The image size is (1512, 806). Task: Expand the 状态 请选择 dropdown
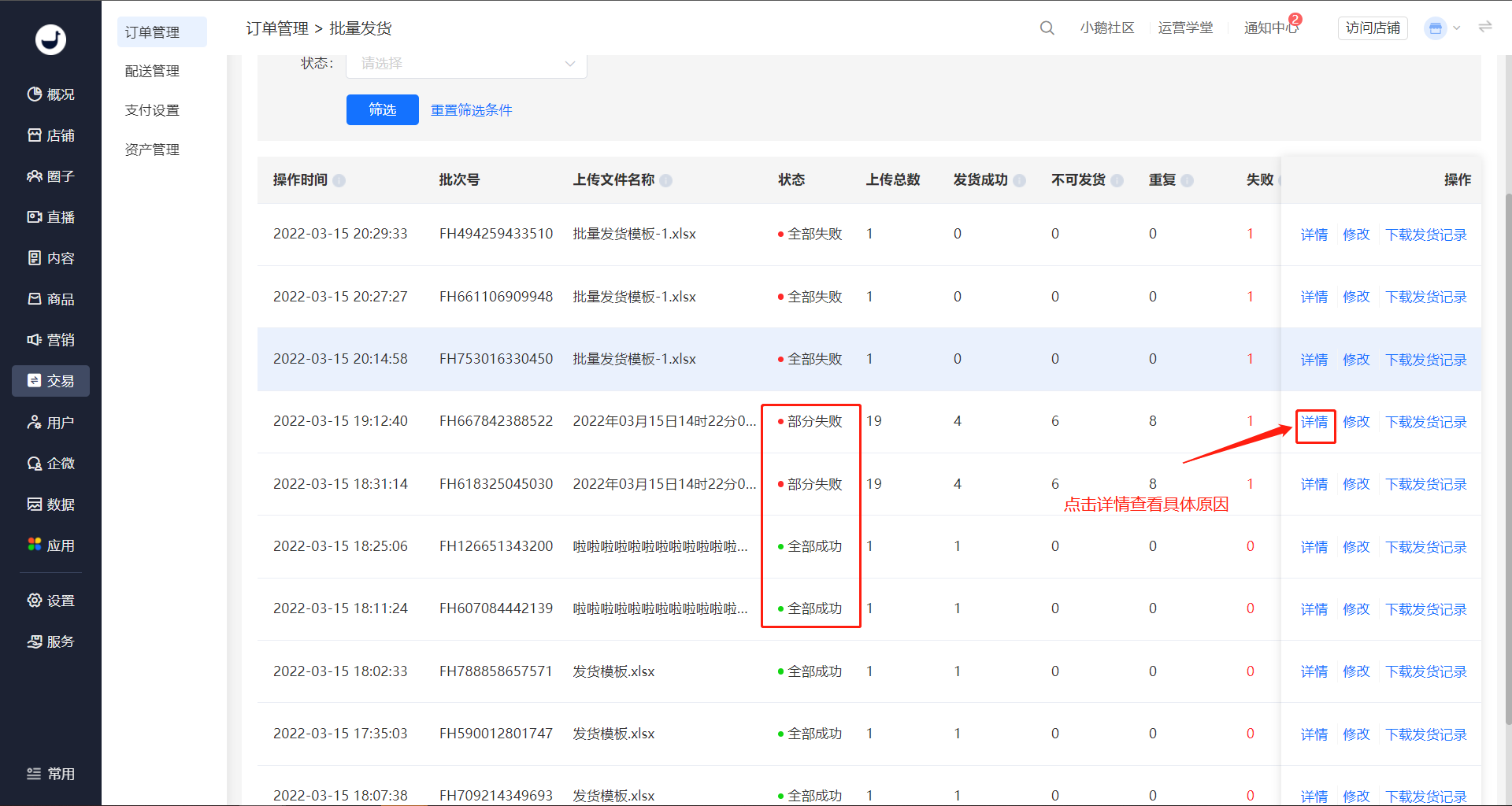466,64
